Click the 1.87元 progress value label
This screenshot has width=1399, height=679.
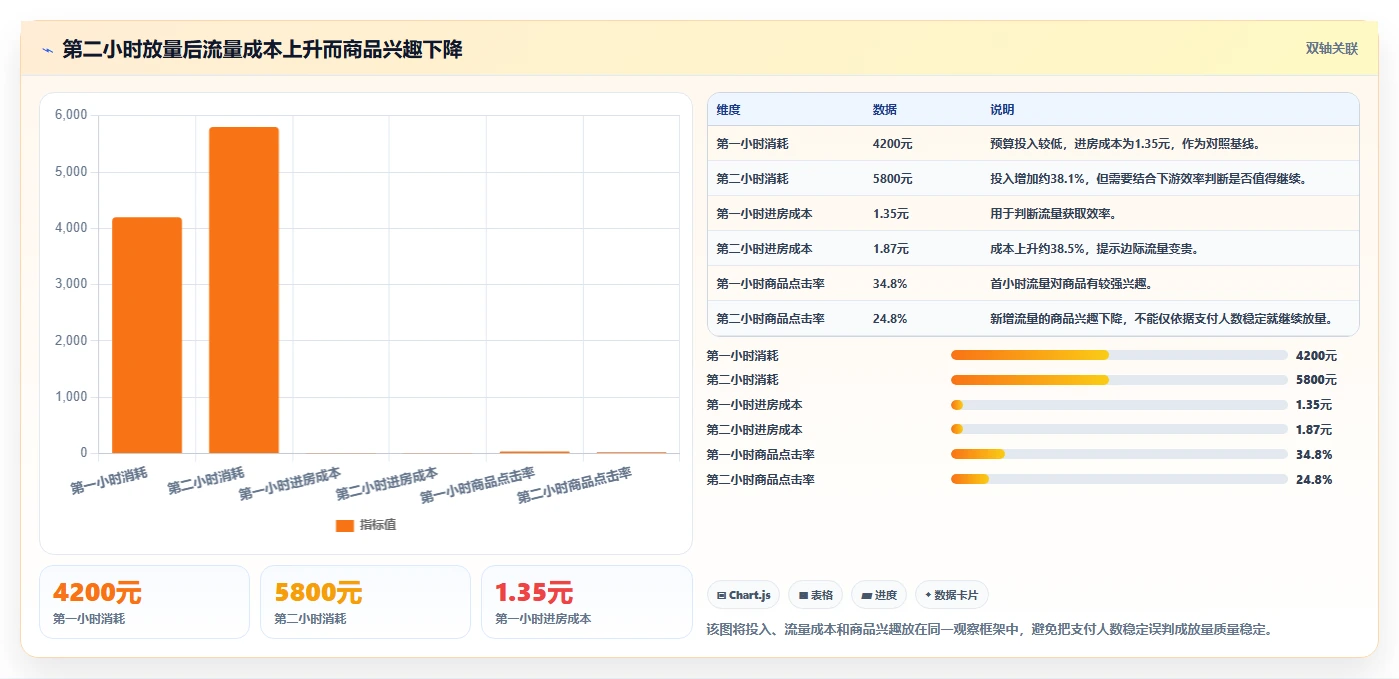click(1314, 430)
